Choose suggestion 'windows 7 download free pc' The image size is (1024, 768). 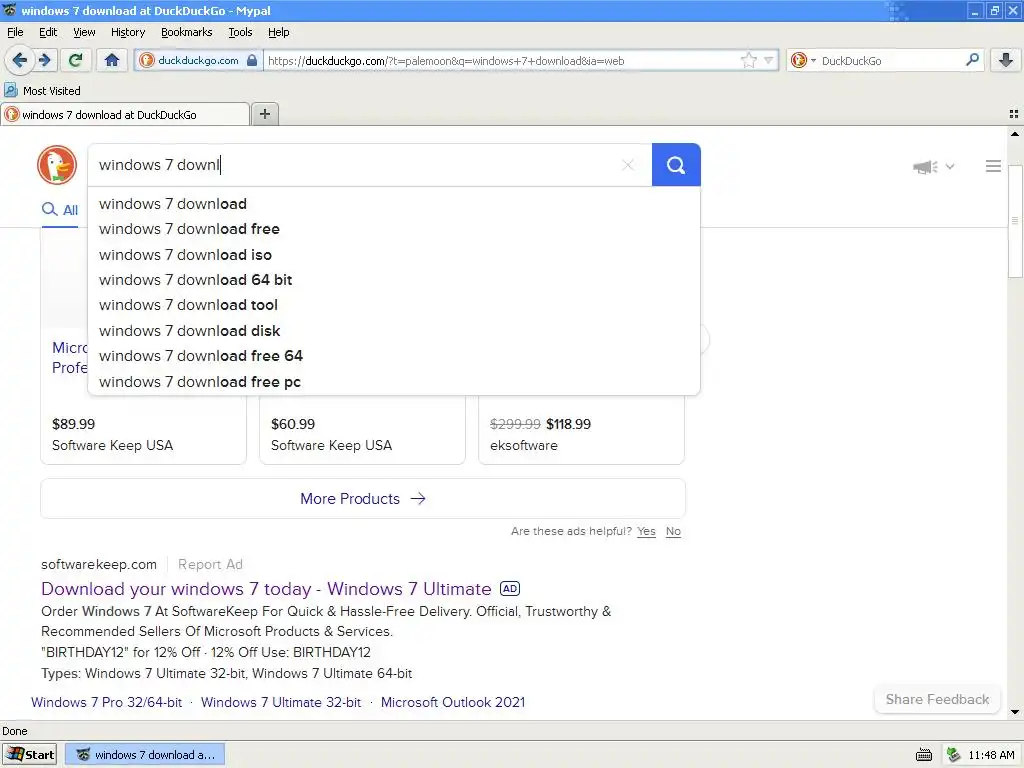coord(394,381)
